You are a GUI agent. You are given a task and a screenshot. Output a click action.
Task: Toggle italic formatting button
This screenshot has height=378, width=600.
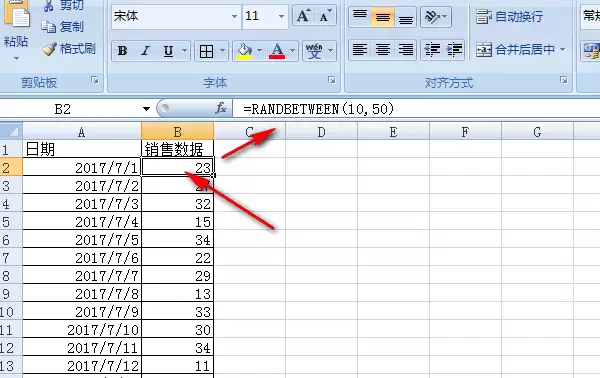[145, 51]
